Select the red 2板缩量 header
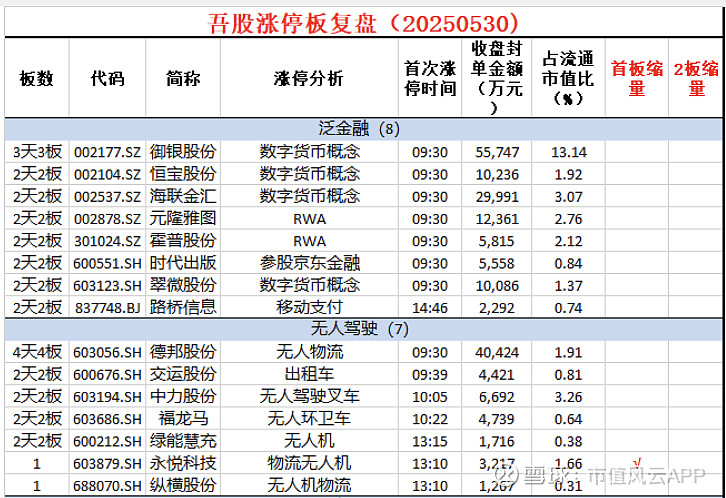 [696, 78]
